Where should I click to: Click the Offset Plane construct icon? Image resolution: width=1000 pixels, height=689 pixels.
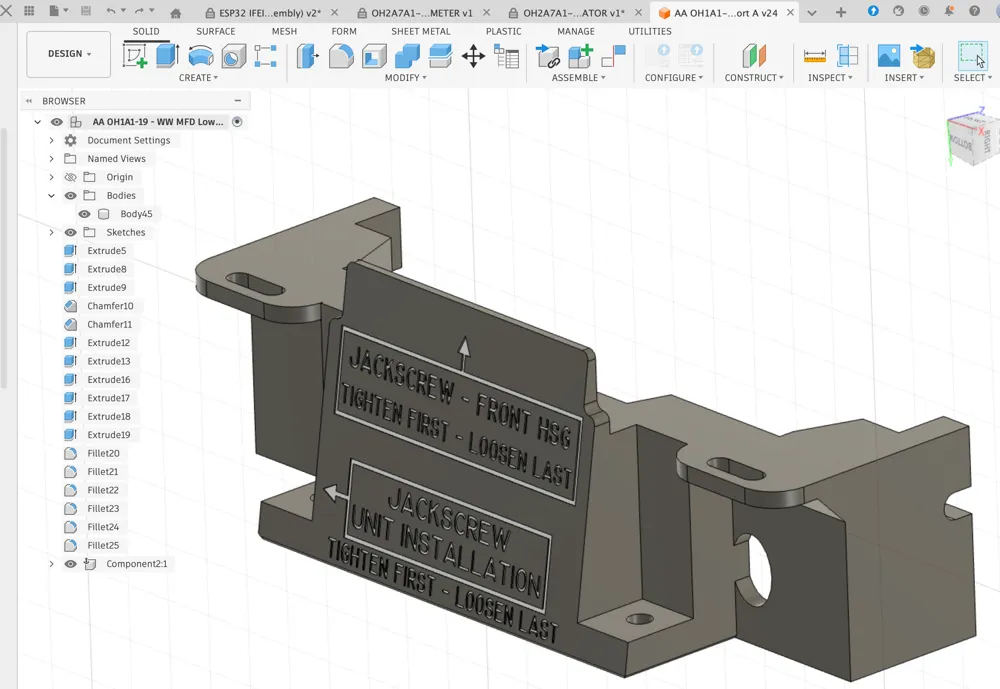(x=754, y=56)
